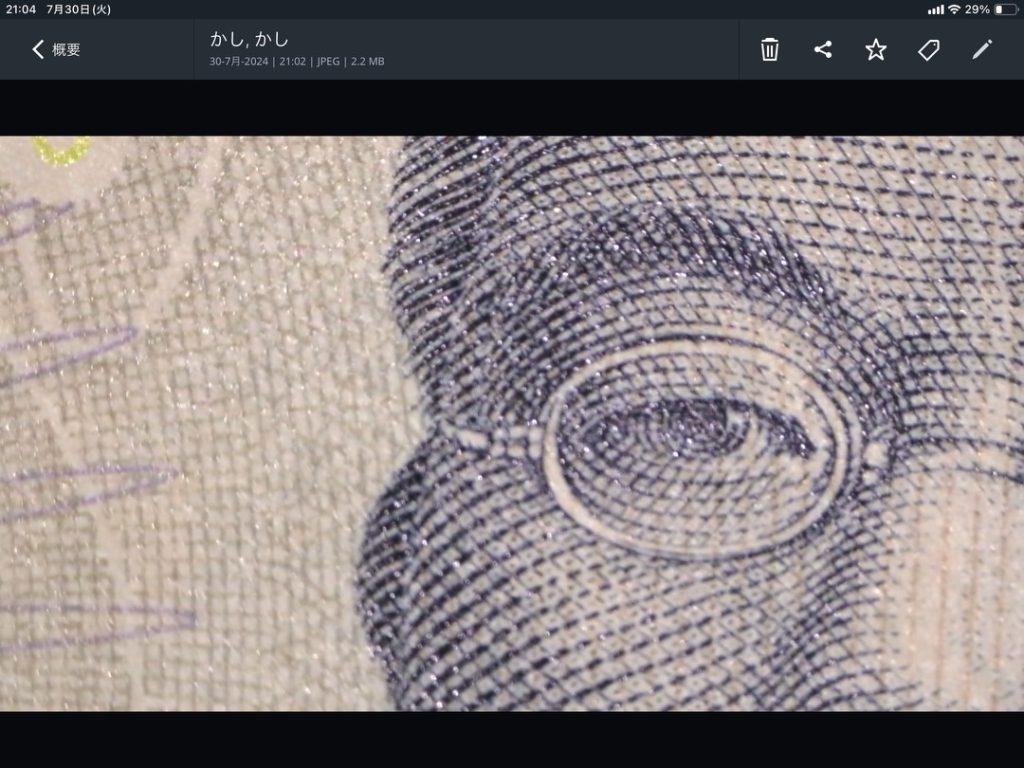Check the battery icon in status bar

pos(1006,9)
